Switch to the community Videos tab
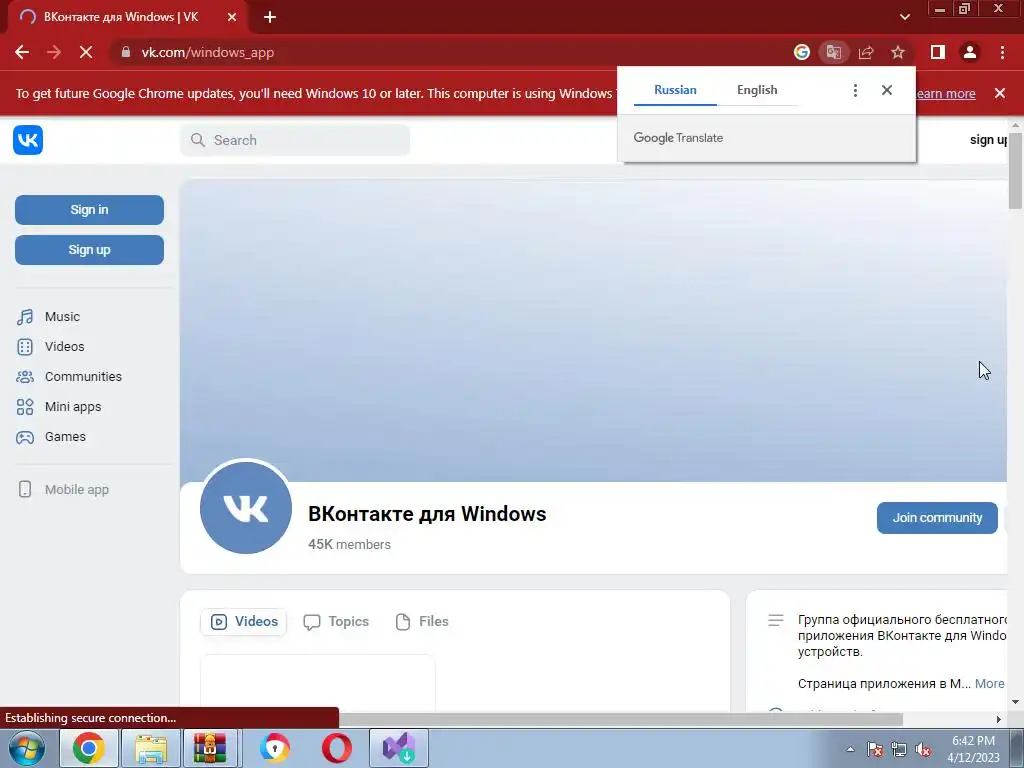This screenshot has height=768, width=1024. 244,622
